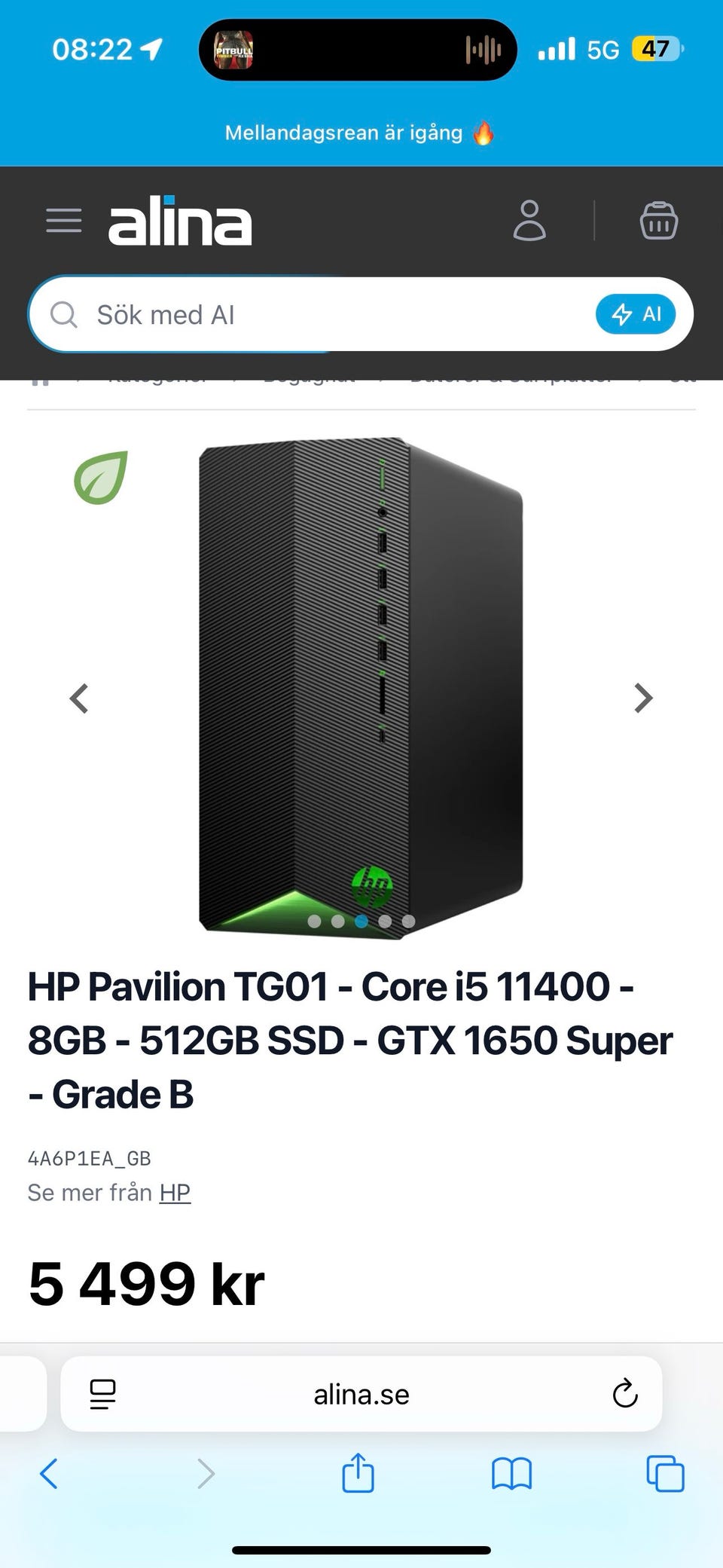Screen dimensions: 723x1568
Task: Tap the 'Mellandagsrean är igång' banner
Action: pos(360,133)
